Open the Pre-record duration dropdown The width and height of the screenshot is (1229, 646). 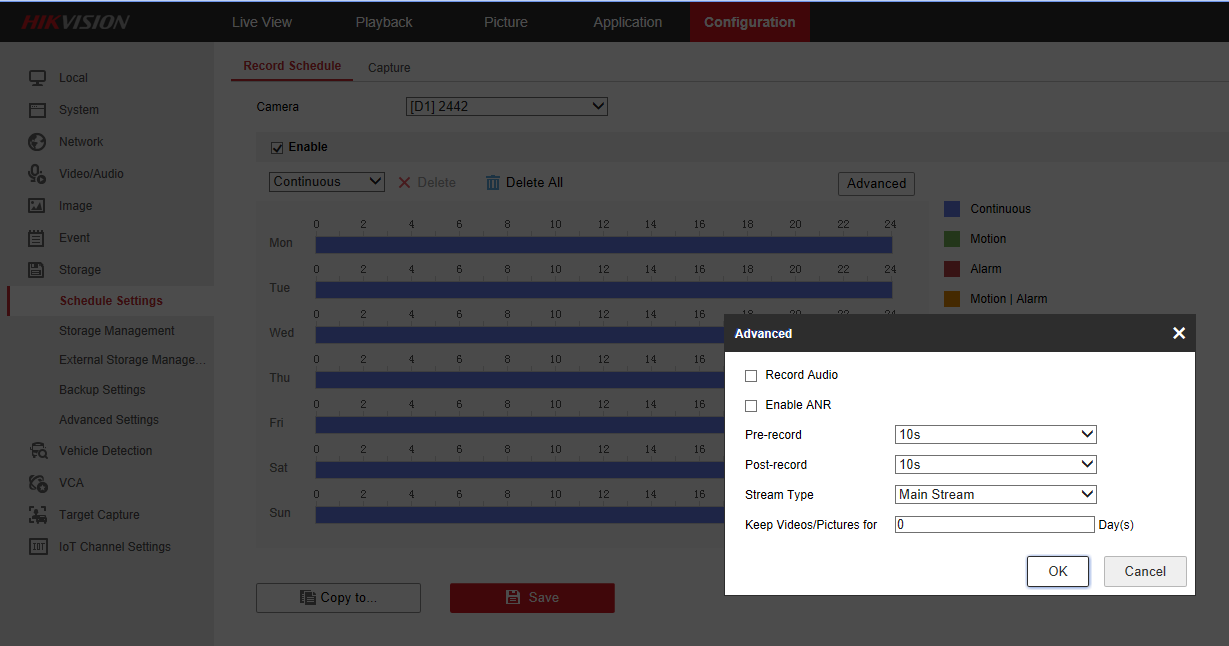[x=995, y=435]
